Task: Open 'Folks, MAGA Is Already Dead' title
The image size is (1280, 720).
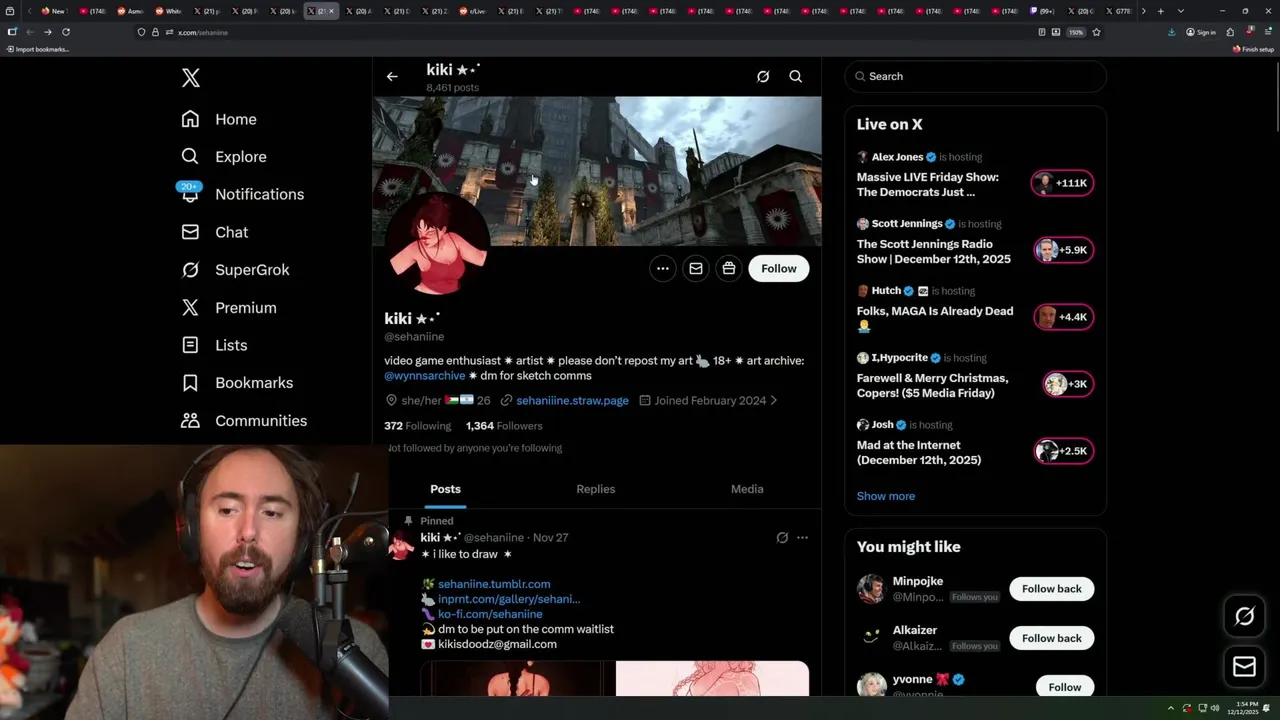Action: pyautogui.click(x=935, y=318)
